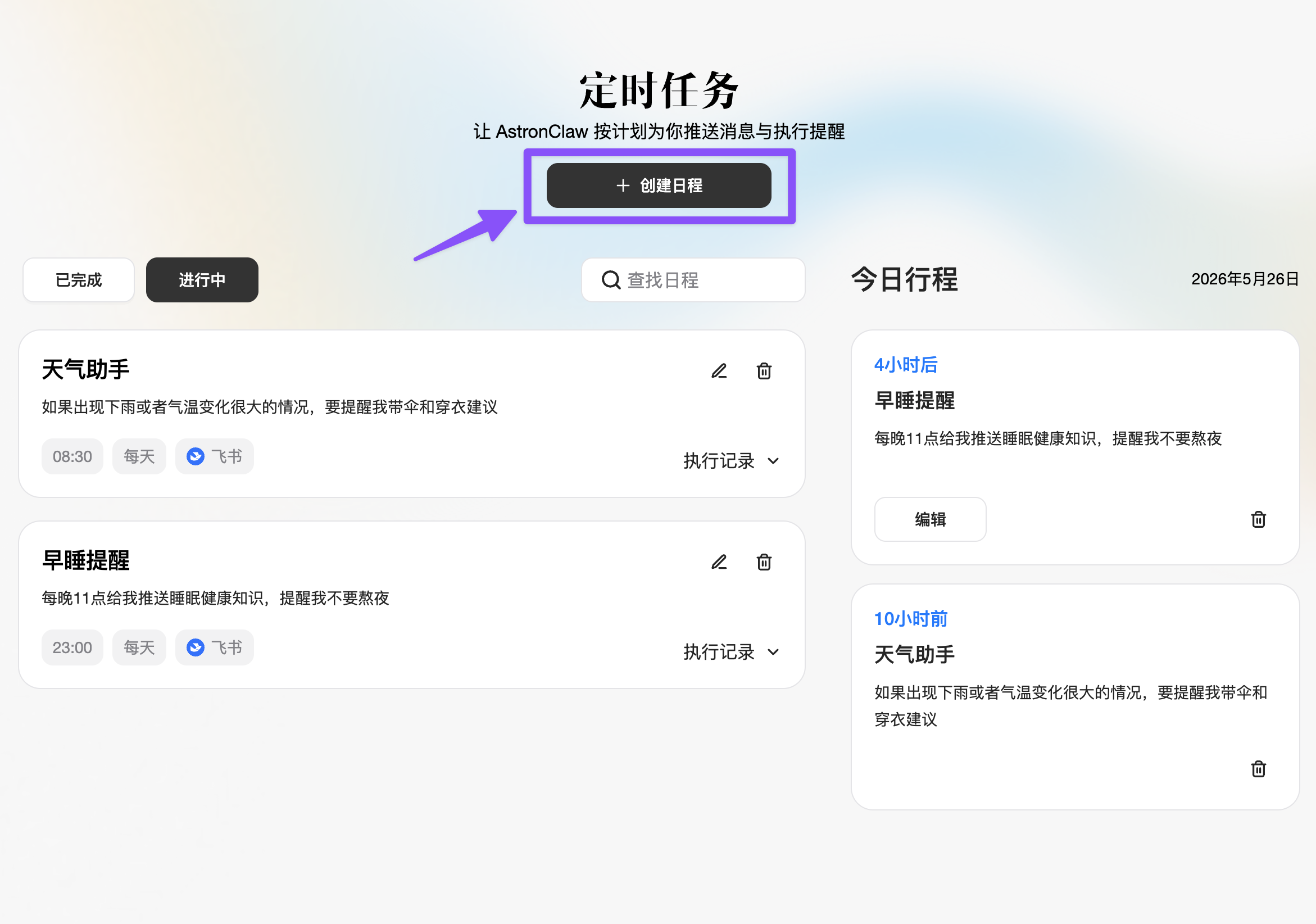Click the 早睡提醒 description in left list
Viewport: 1316px width, 924px height.
pyautogui.click(x=216, y=598)
